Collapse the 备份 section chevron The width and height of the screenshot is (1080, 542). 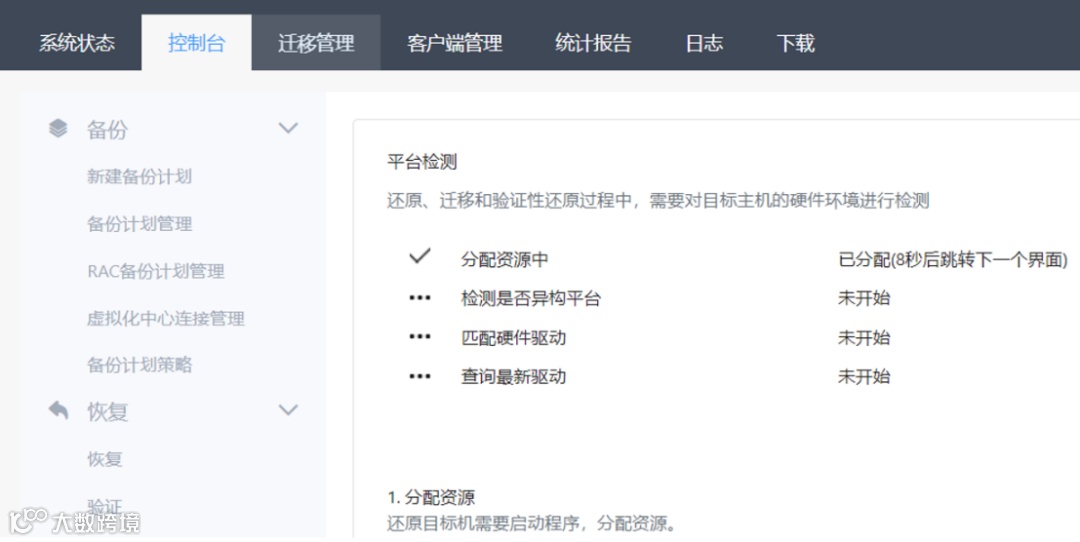pos(288,128)
